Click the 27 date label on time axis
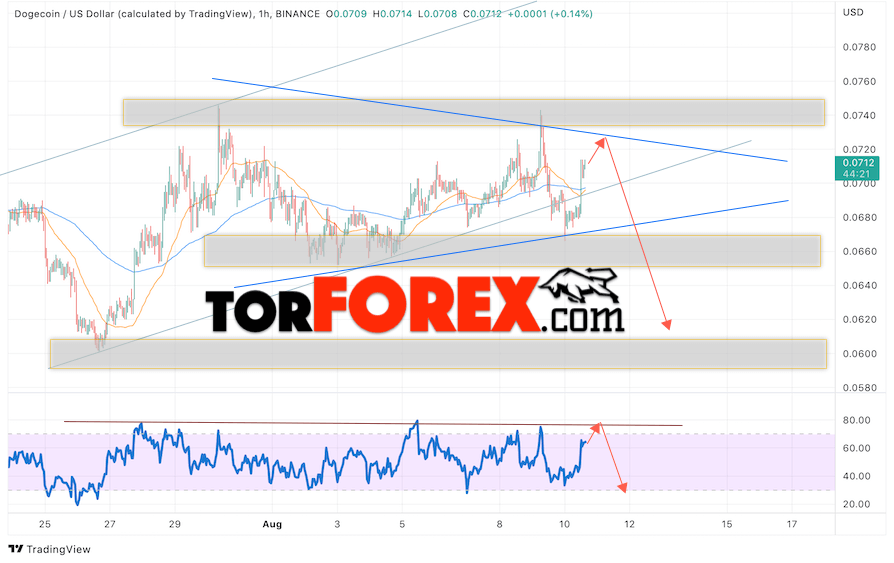This screenshot has width=894, height=563. tap(110, 524)
